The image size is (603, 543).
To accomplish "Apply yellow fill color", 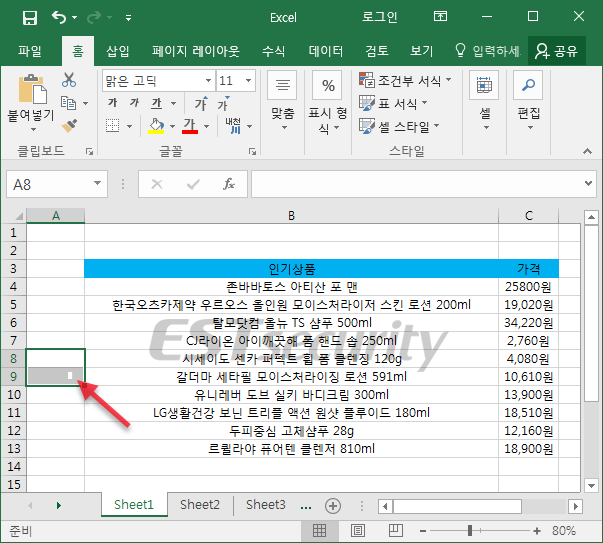I will pos(156,126).
